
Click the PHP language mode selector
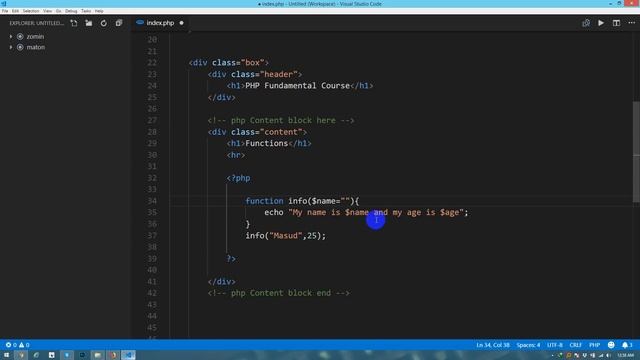594,345
